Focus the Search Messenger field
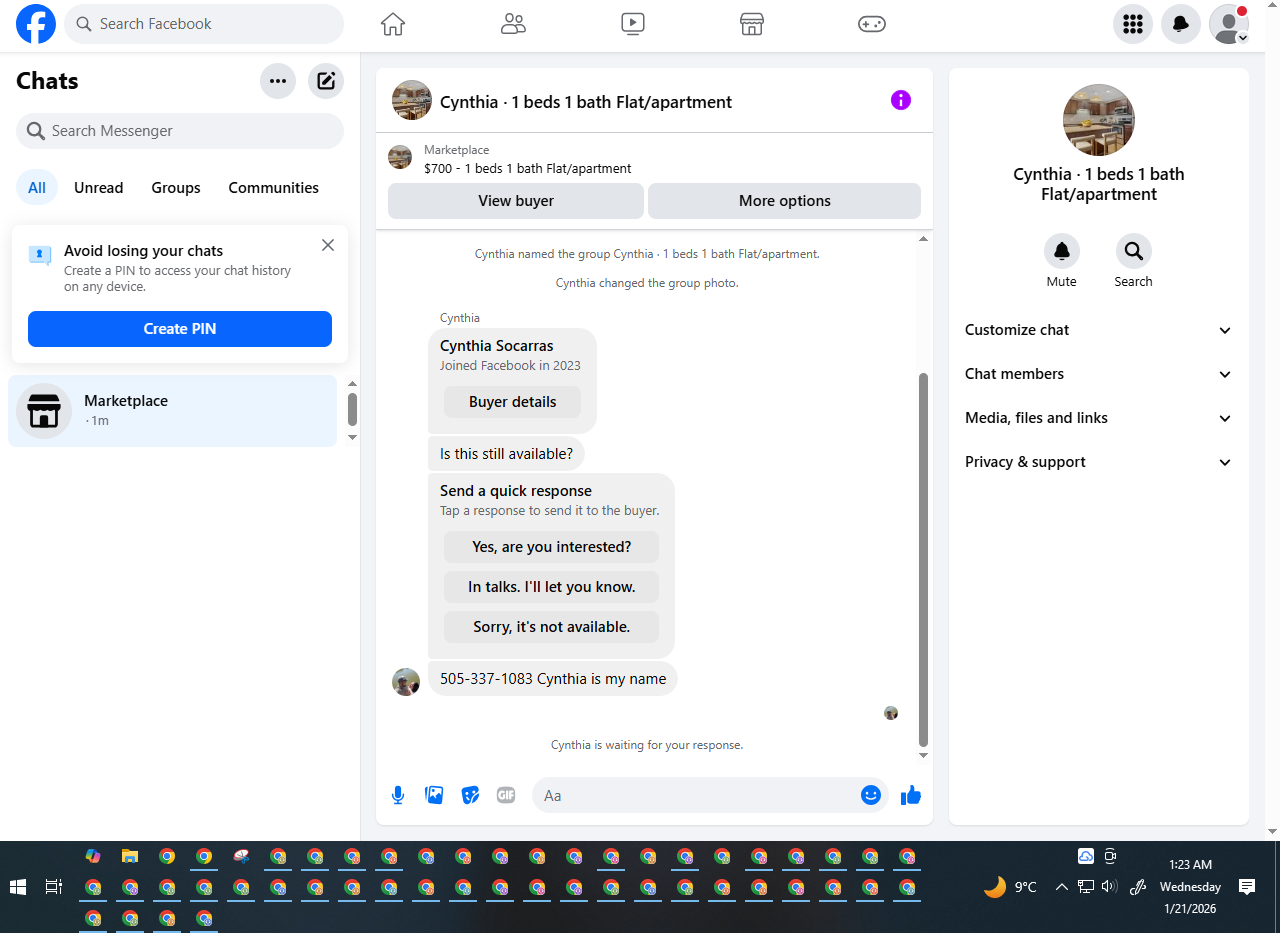Image resolution: width=1280 pixels, height=933 pixels. coord(180,131)
